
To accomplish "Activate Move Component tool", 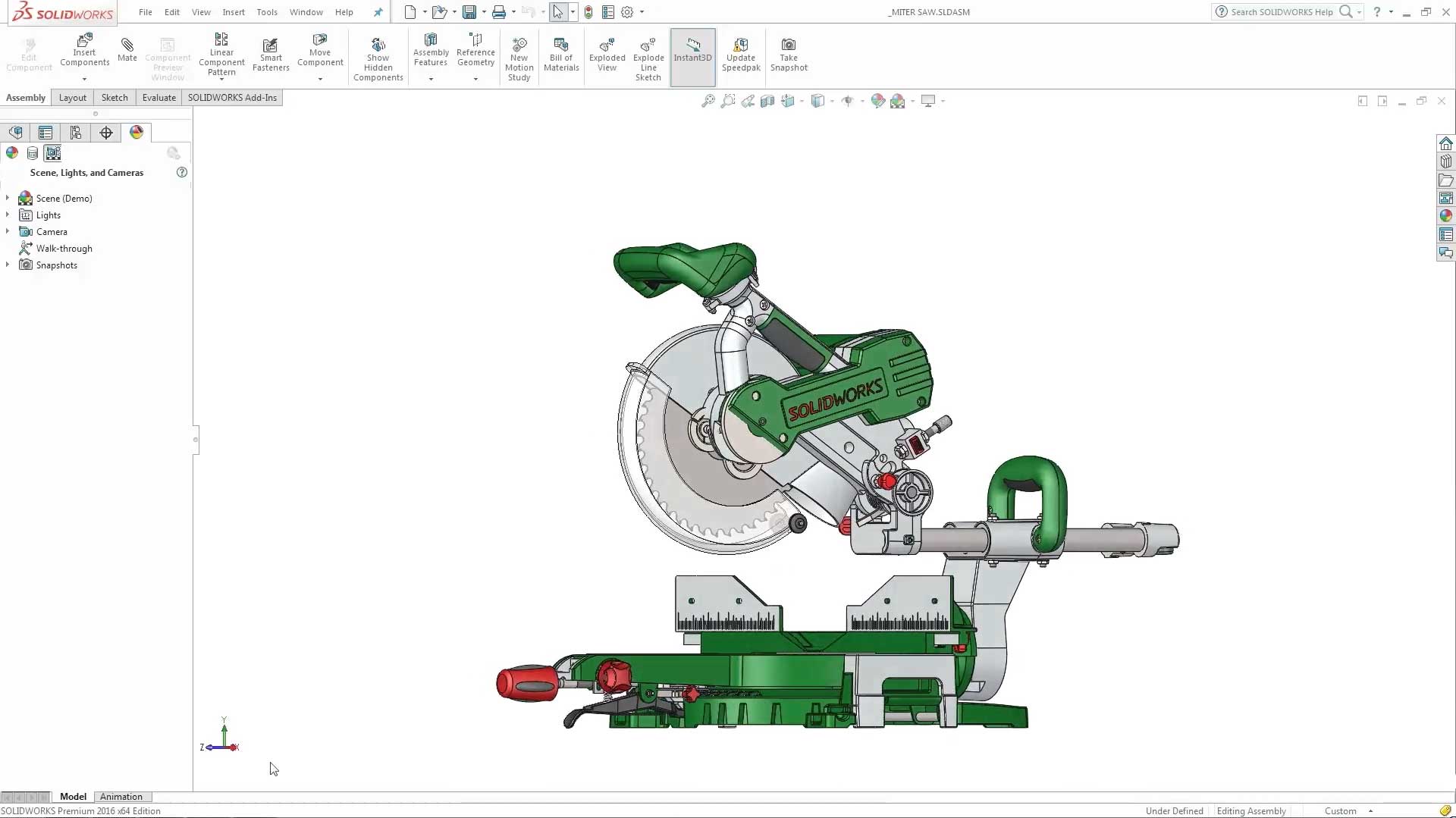I will [x=320, y=50].
